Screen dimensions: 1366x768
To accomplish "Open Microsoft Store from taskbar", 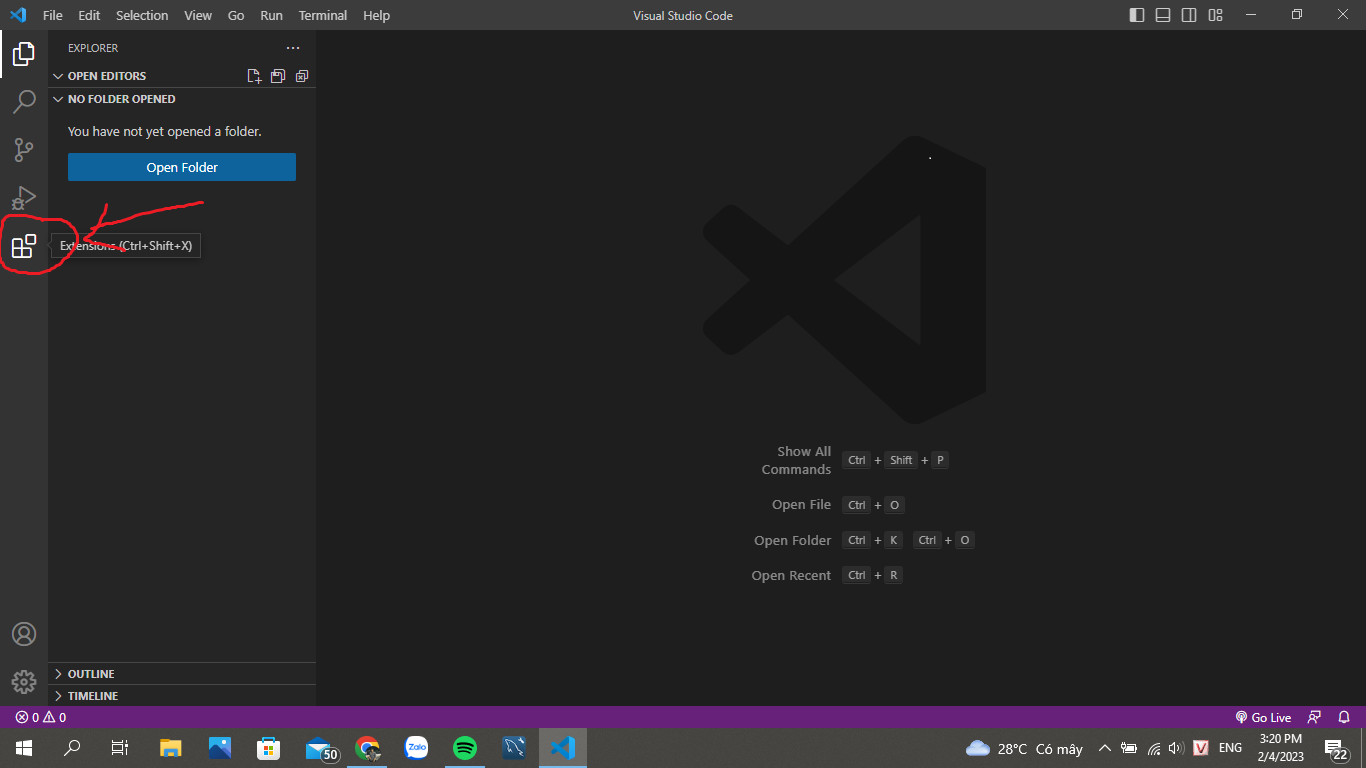I will (x=268, y=748).
